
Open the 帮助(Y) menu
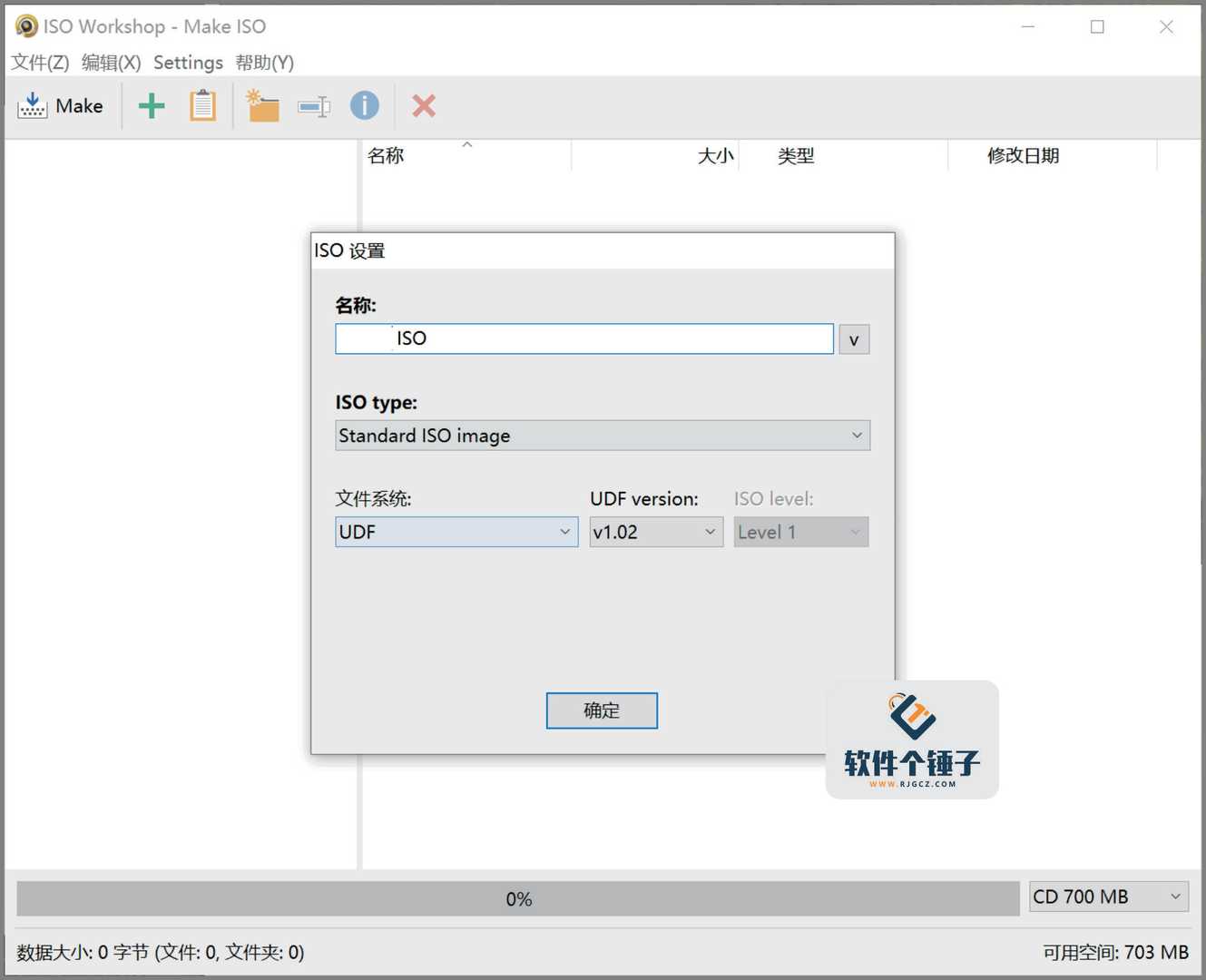264,63
